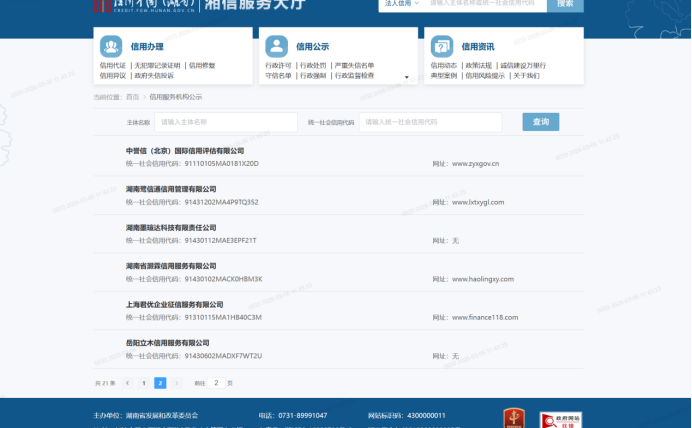Click 上海君优企业征信服务有限公司 entry
The image size is (692, 428).
174,304
